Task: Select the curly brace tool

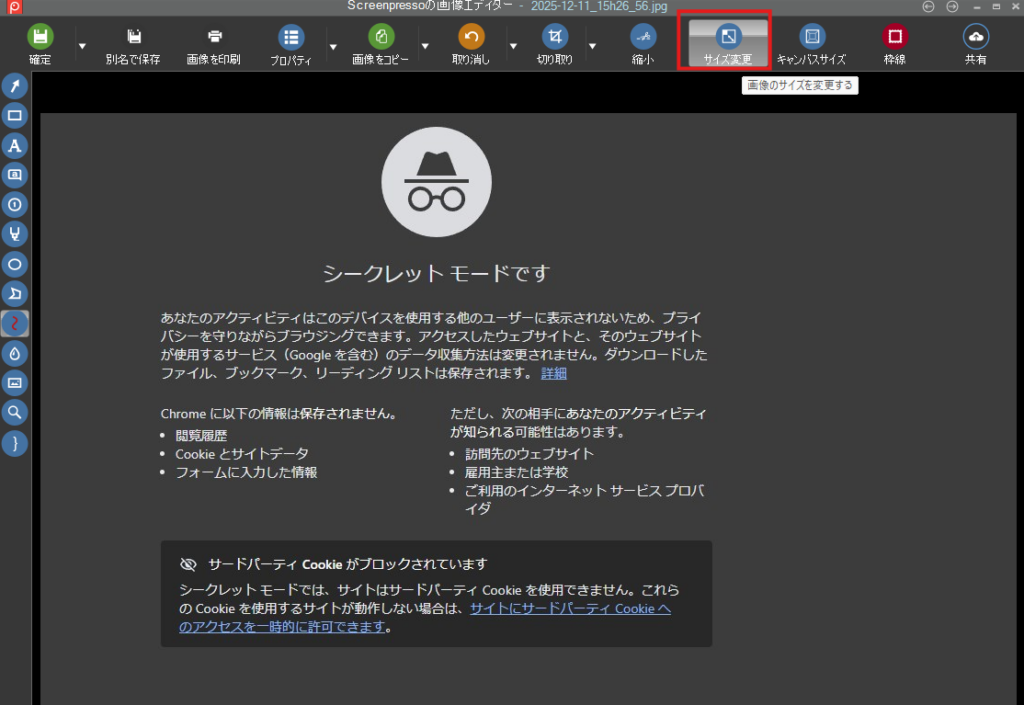Action: pyautogui.click(x=15, y=442)
